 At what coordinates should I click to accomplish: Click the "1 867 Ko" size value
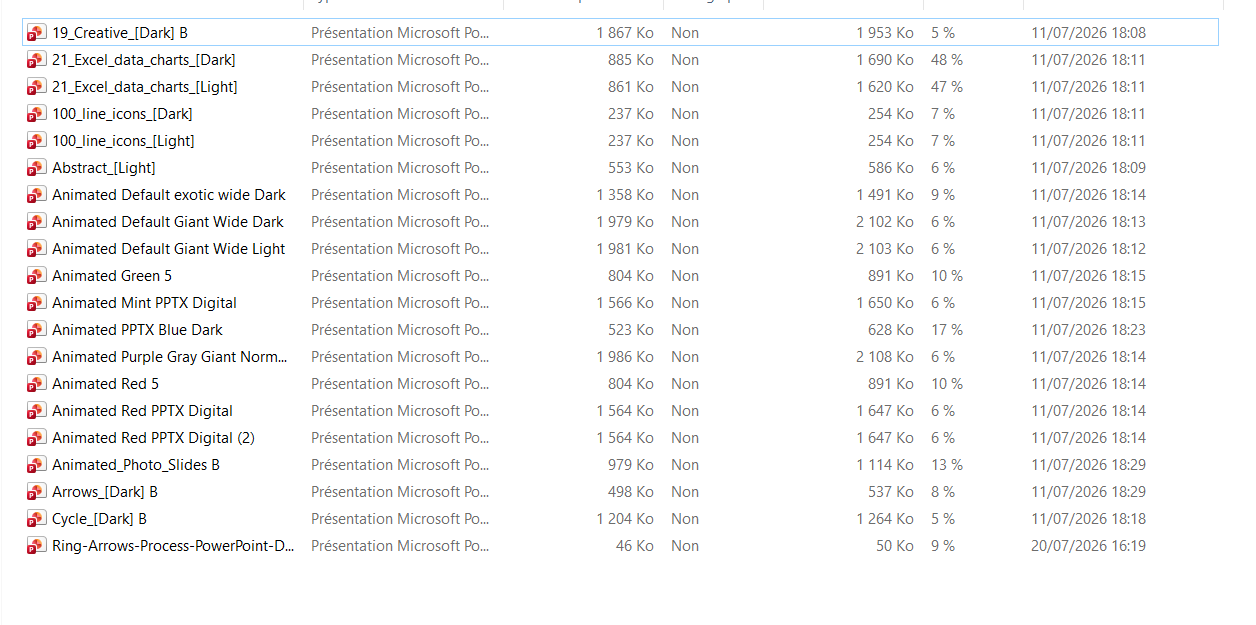pos(625,33)
